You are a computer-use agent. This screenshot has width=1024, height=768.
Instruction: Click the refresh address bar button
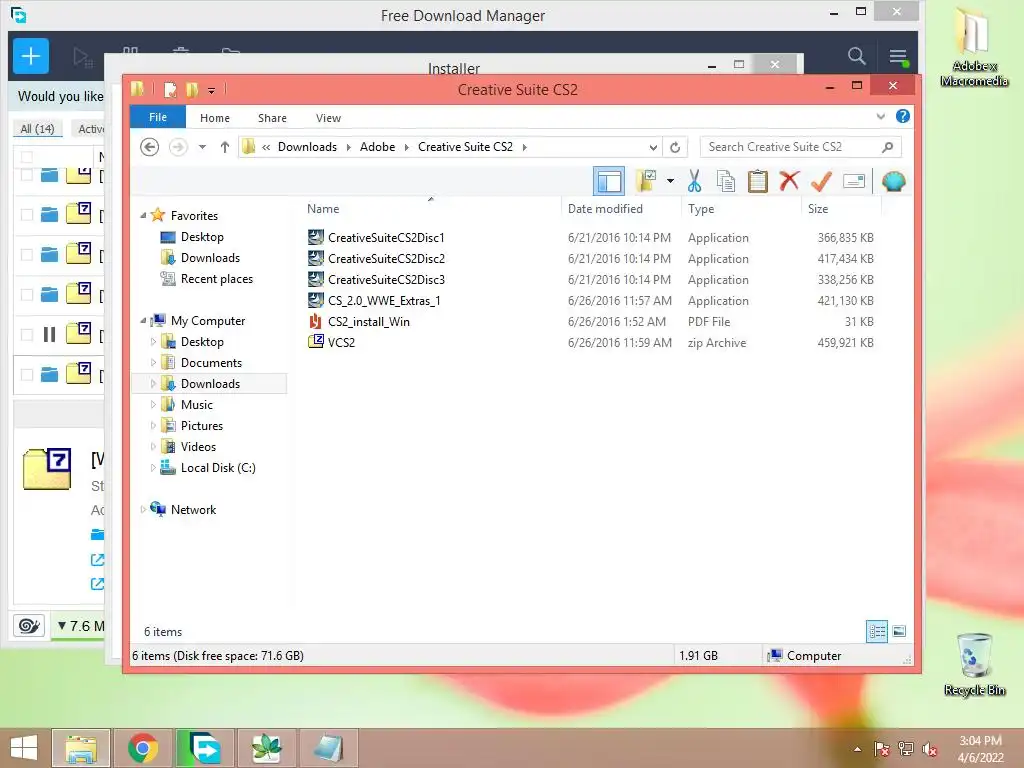675,147
